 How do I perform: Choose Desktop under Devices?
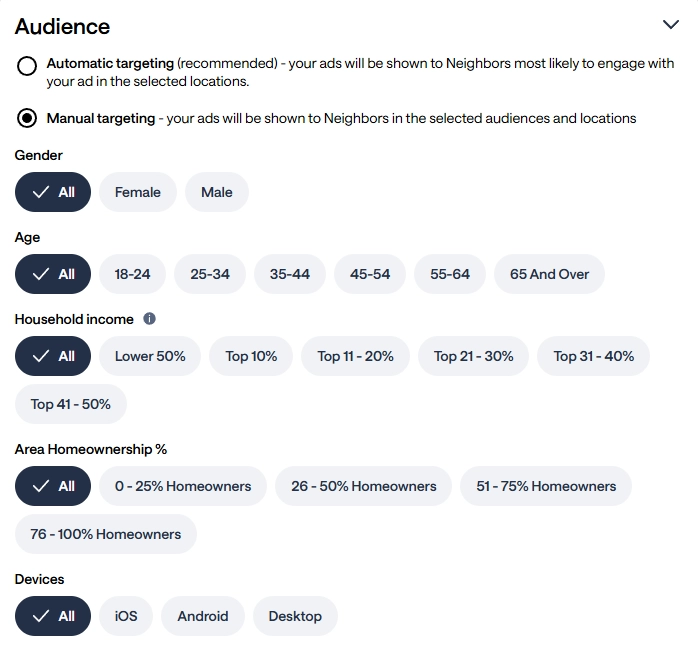pos(295,616)
